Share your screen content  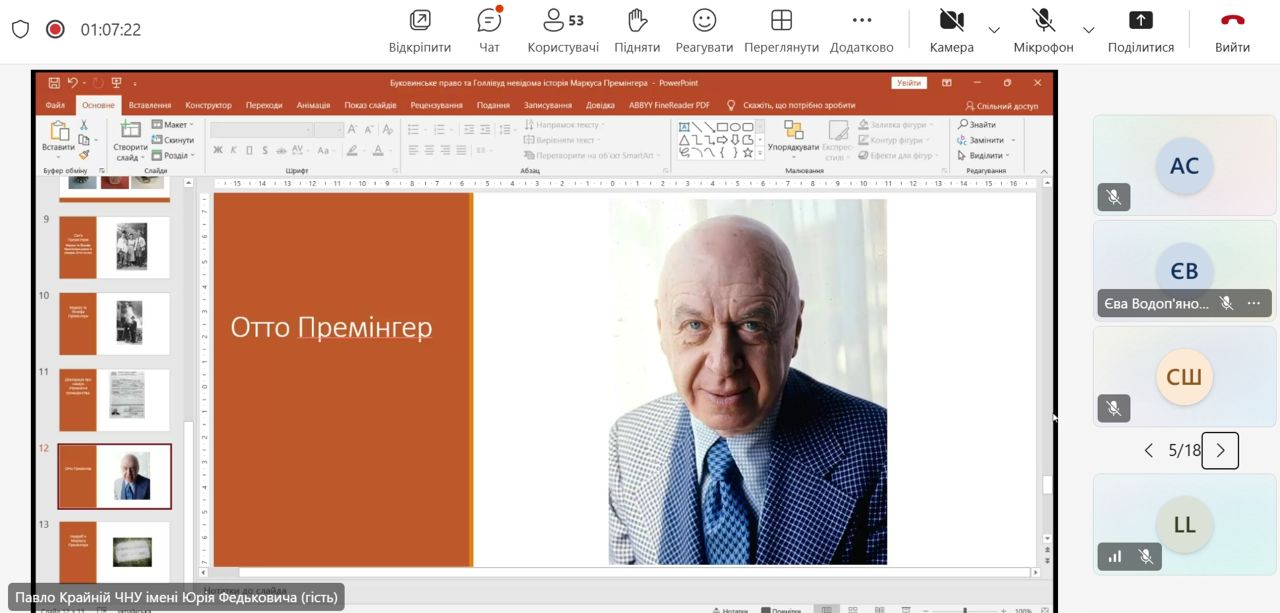tap(1140, 30)
